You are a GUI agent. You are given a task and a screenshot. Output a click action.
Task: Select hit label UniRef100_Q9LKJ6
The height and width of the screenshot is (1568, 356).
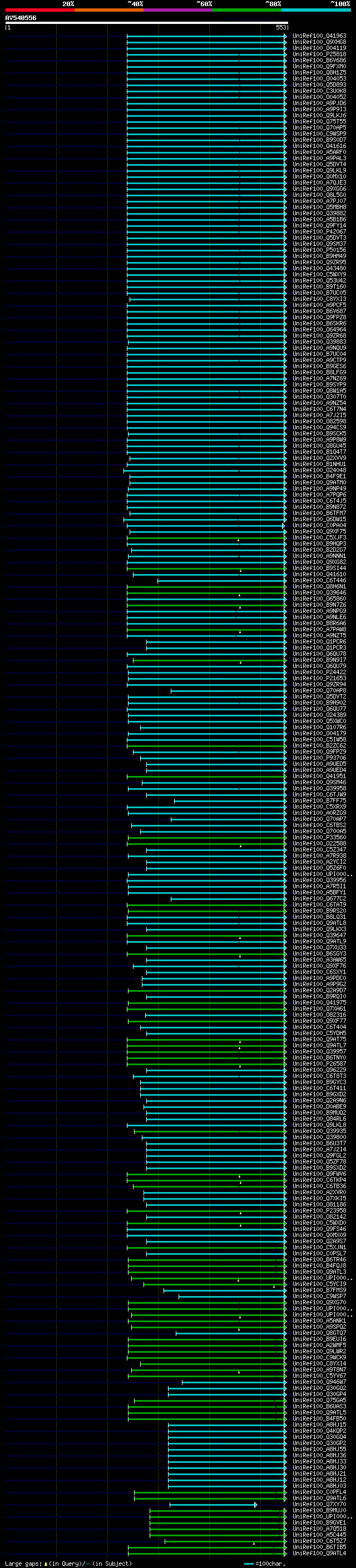319,116
